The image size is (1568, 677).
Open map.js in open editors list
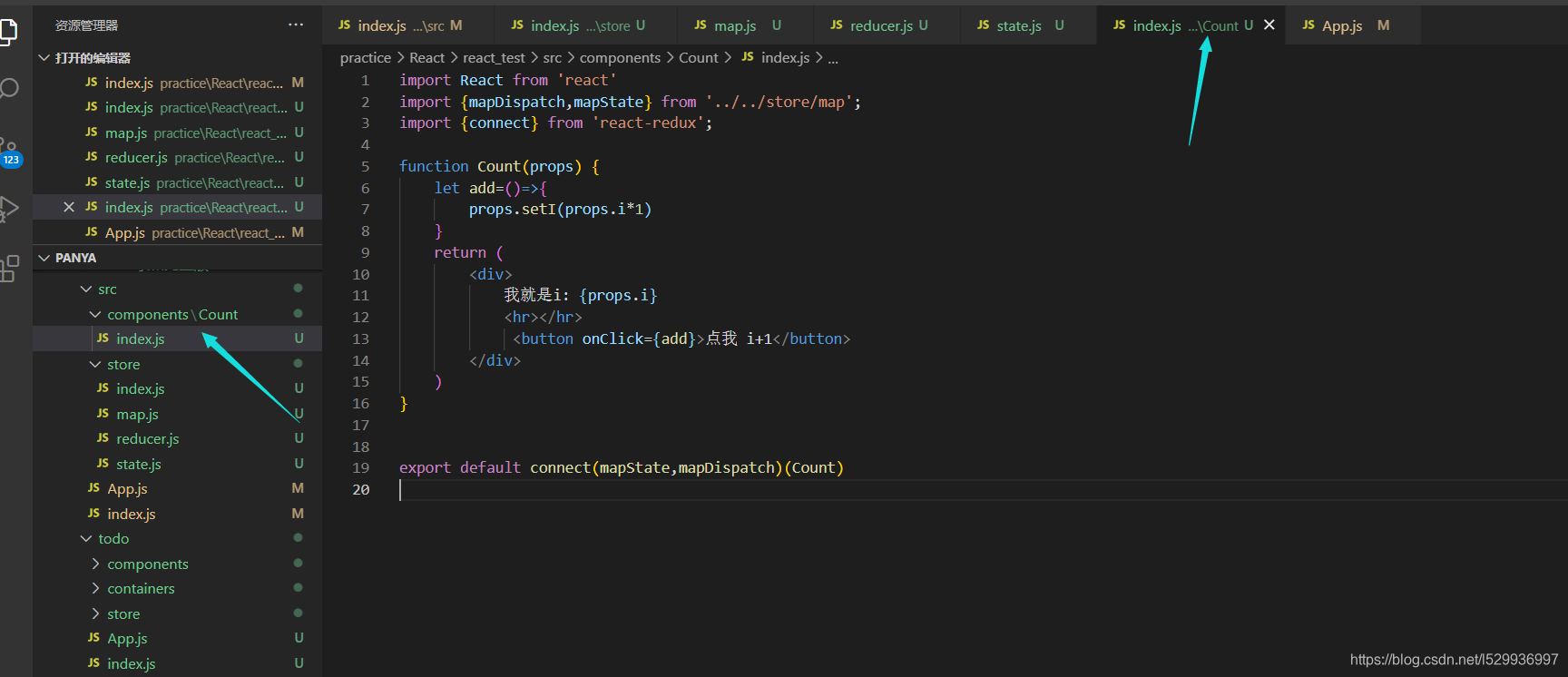click(177, 132)
